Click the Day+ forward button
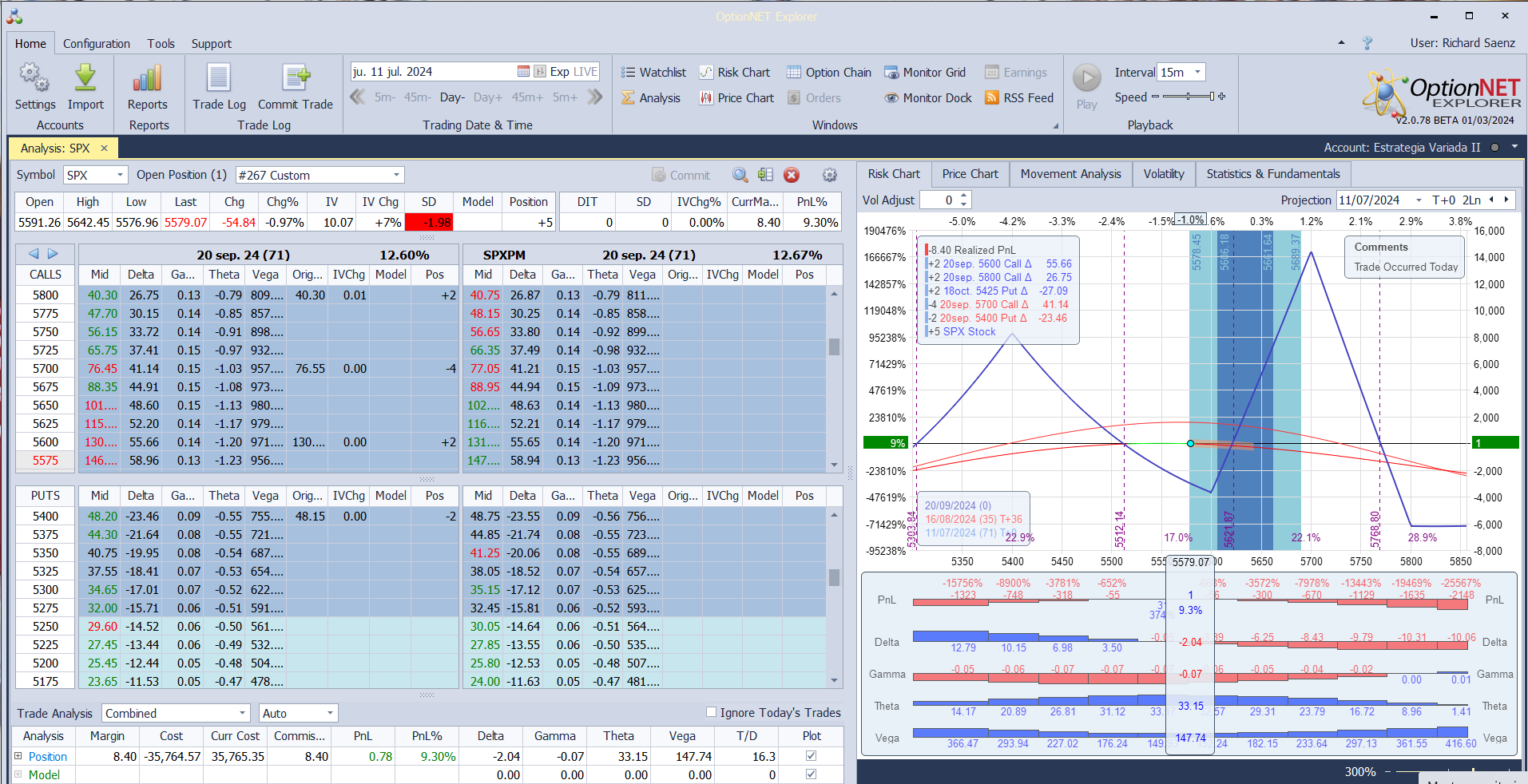 487,97
